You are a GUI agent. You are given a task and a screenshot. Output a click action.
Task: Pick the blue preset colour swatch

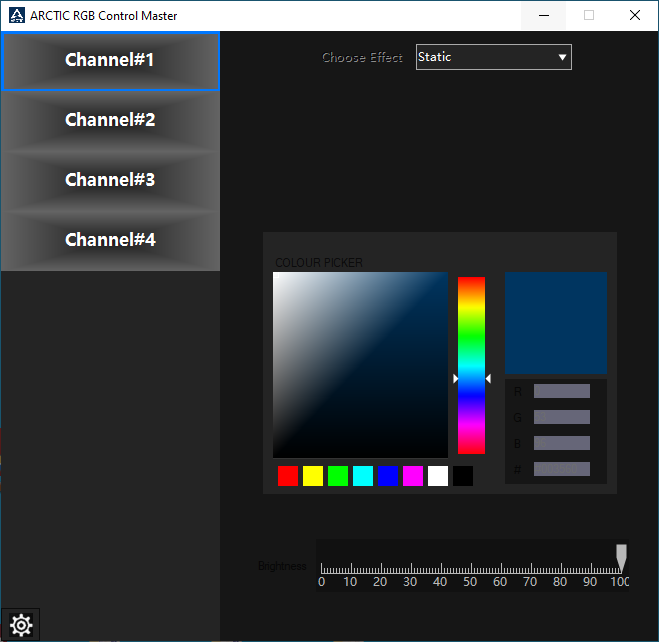pos(388,476)
